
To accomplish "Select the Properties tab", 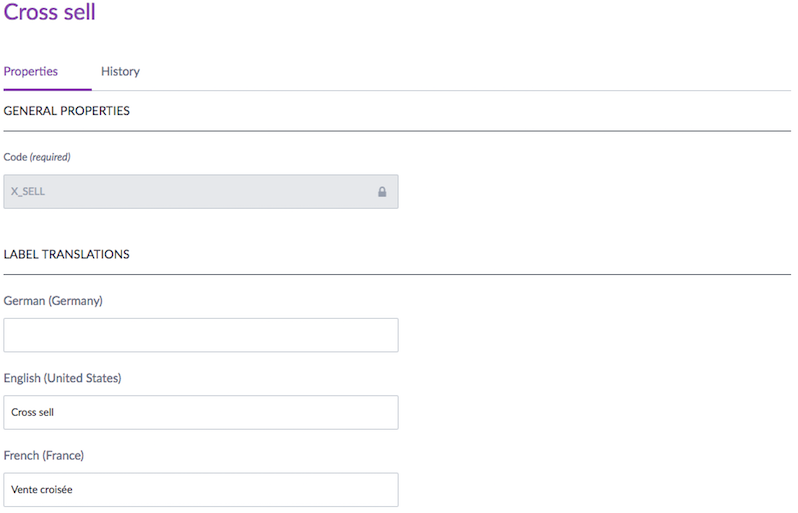I will coord(31,72).
